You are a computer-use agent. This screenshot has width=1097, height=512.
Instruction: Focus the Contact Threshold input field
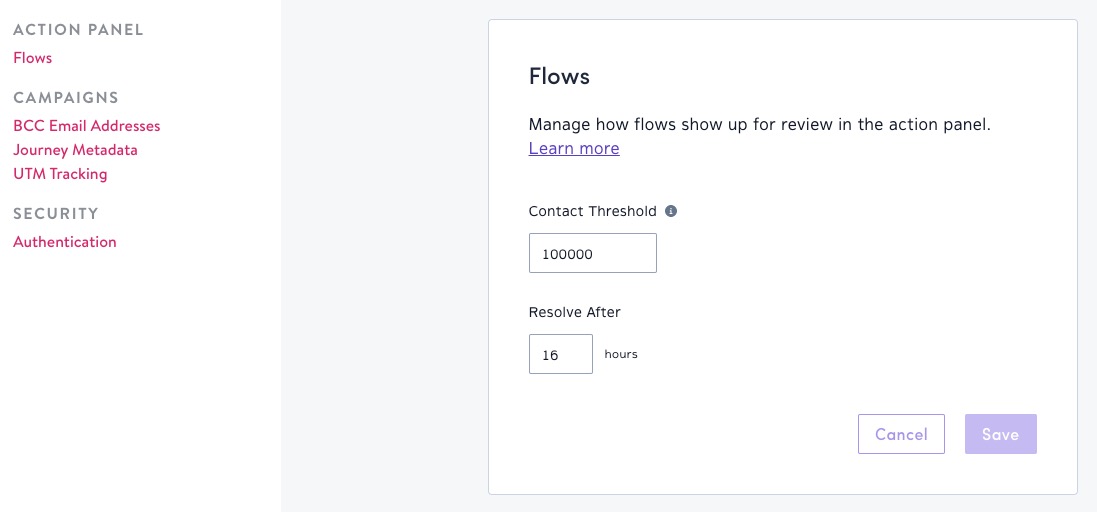click(593, 253)
